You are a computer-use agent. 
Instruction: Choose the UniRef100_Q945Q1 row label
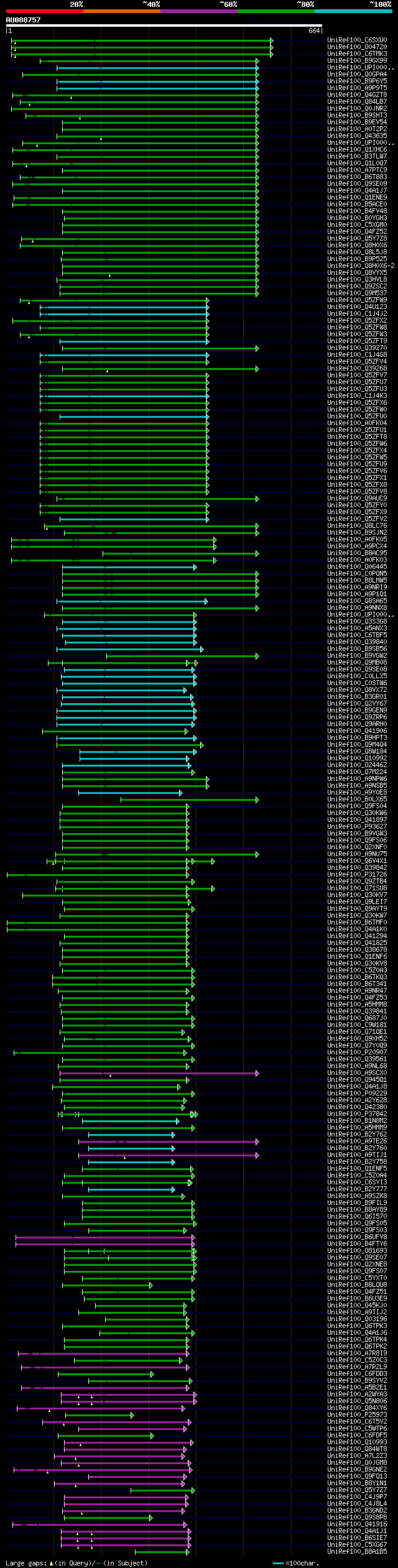pos(357,1080)
